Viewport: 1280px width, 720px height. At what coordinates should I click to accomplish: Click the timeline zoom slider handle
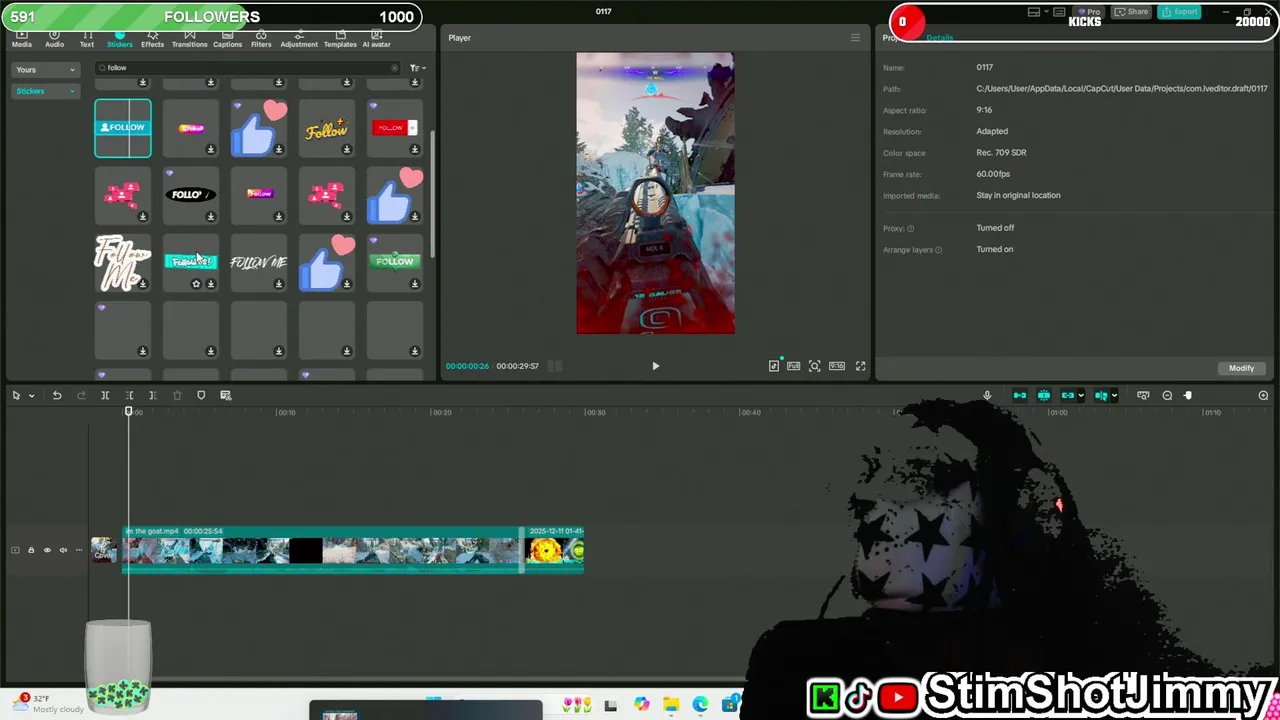click(1188, 396)
